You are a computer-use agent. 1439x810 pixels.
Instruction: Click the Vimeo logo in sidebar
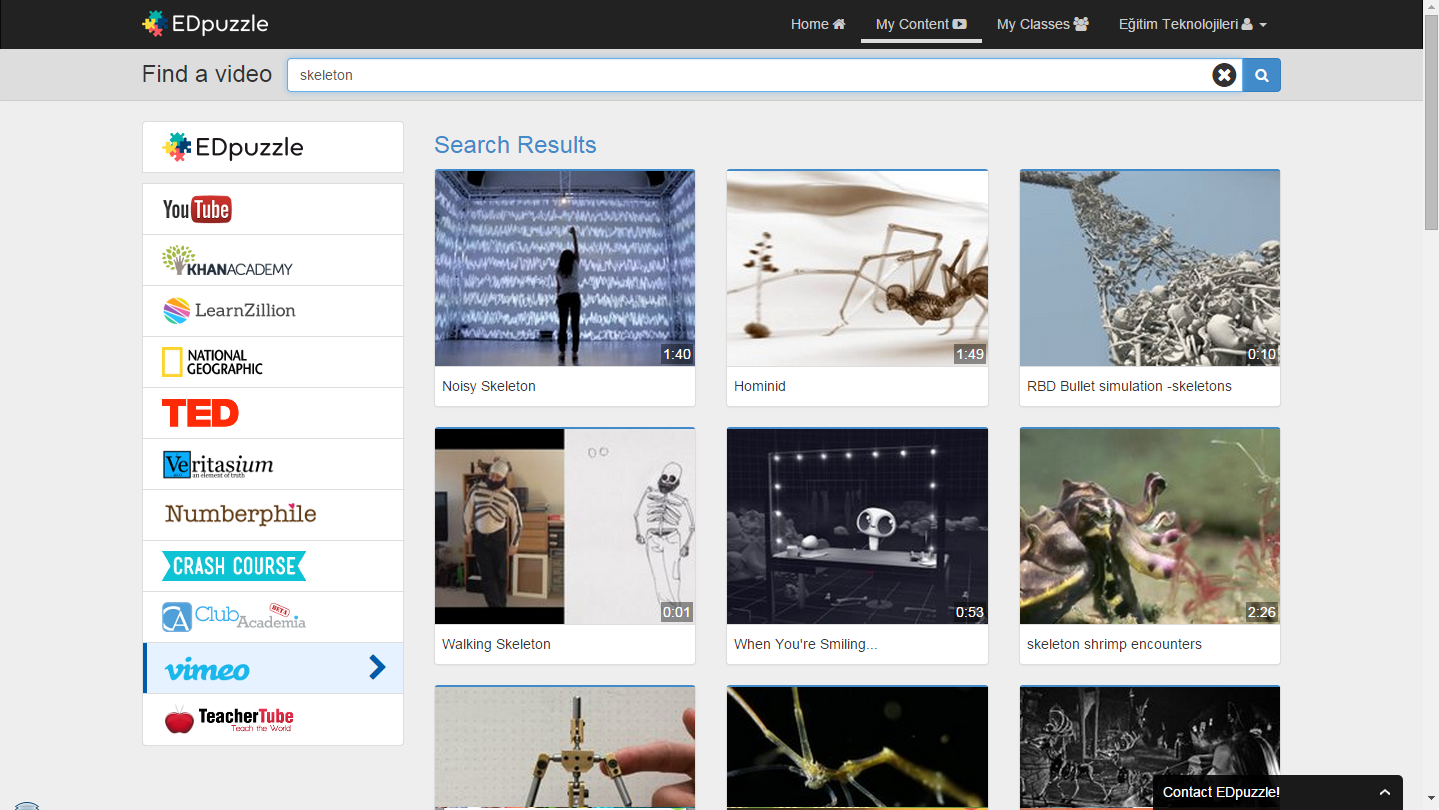(207, 669)
